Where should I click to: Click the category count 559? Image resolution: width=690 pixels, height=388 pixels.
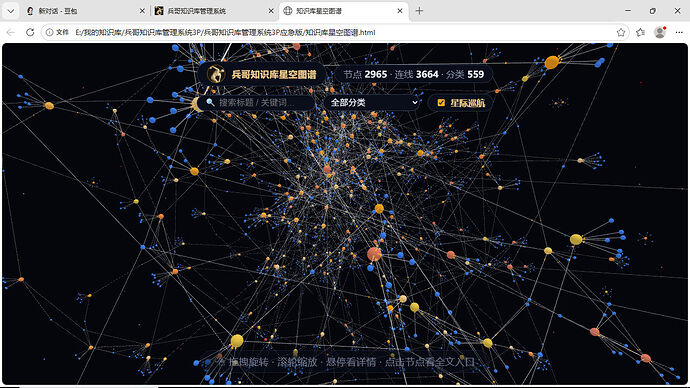(476, 74)
